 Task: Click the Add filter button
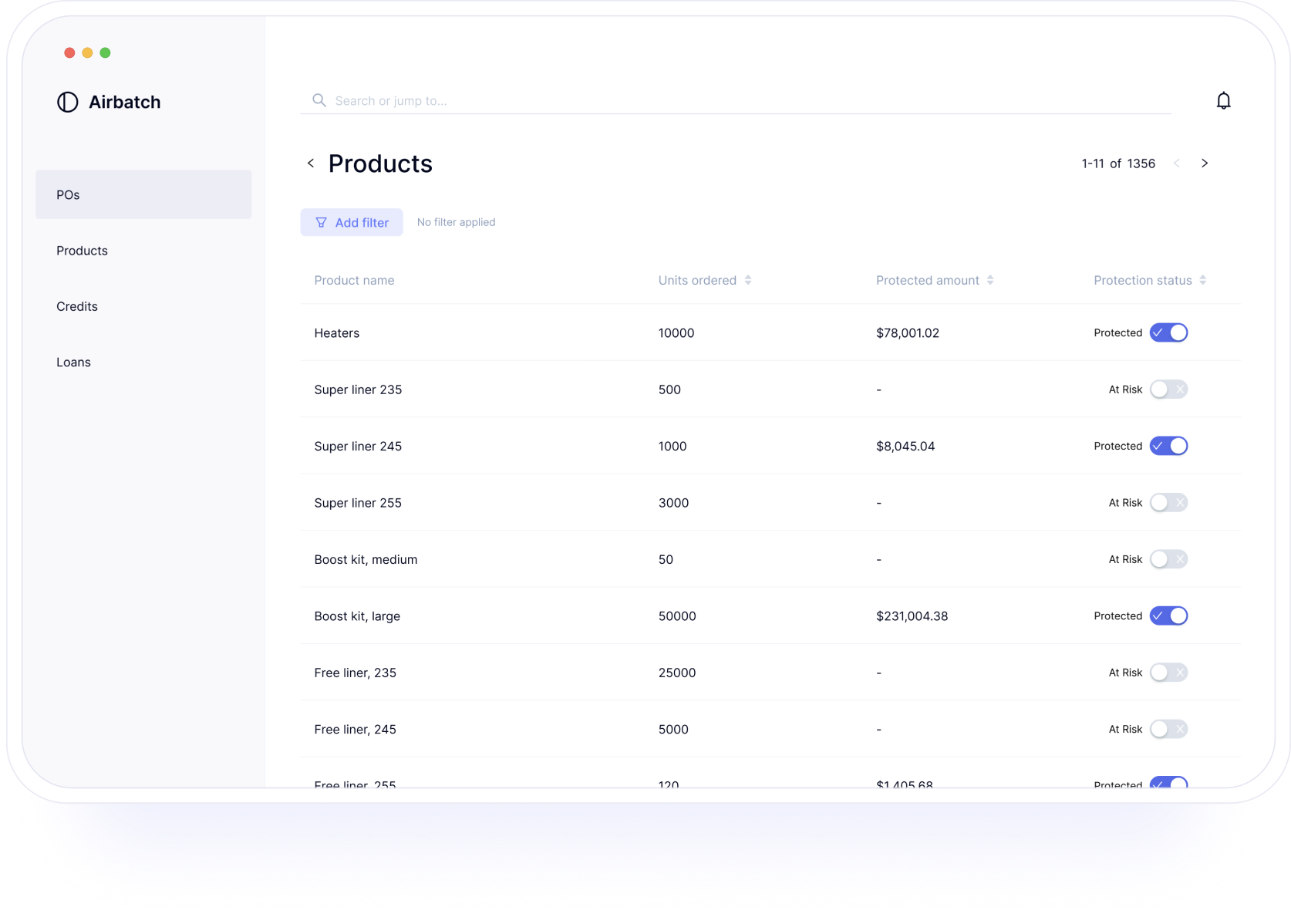pos(352,222)
